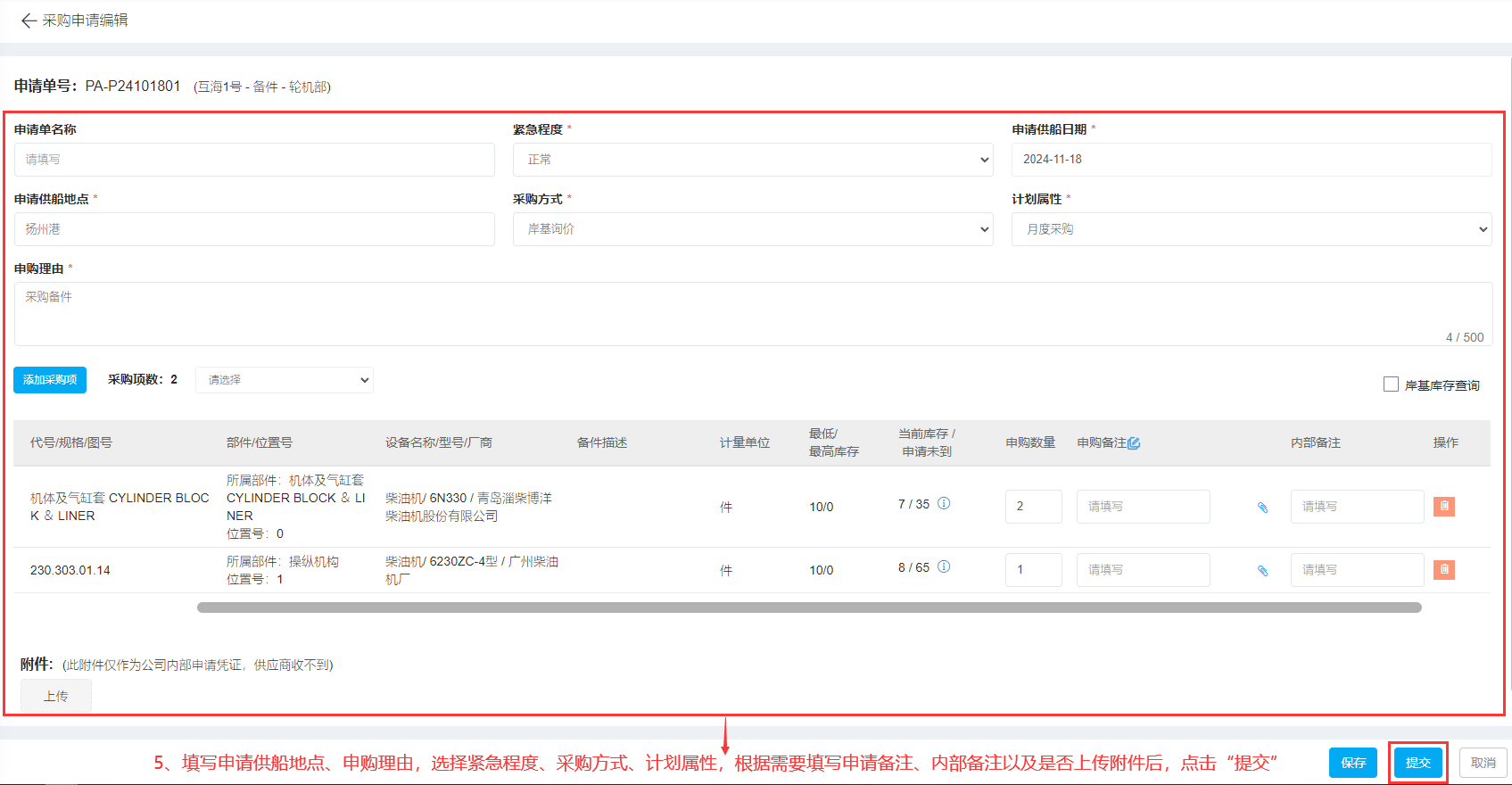The width and height of the screenshot is (1512, 785).
Task: Click the 部件/位置号 column header
Action: tap(260, 442)
